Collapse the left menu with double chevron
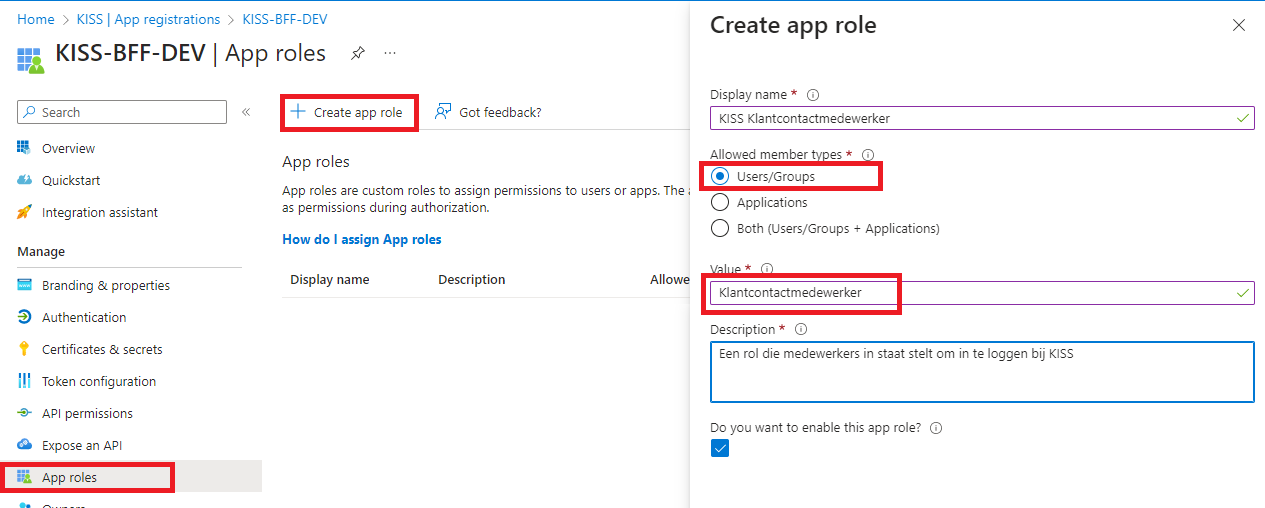This screenshot has width=1265, height=508. [246, 112]
